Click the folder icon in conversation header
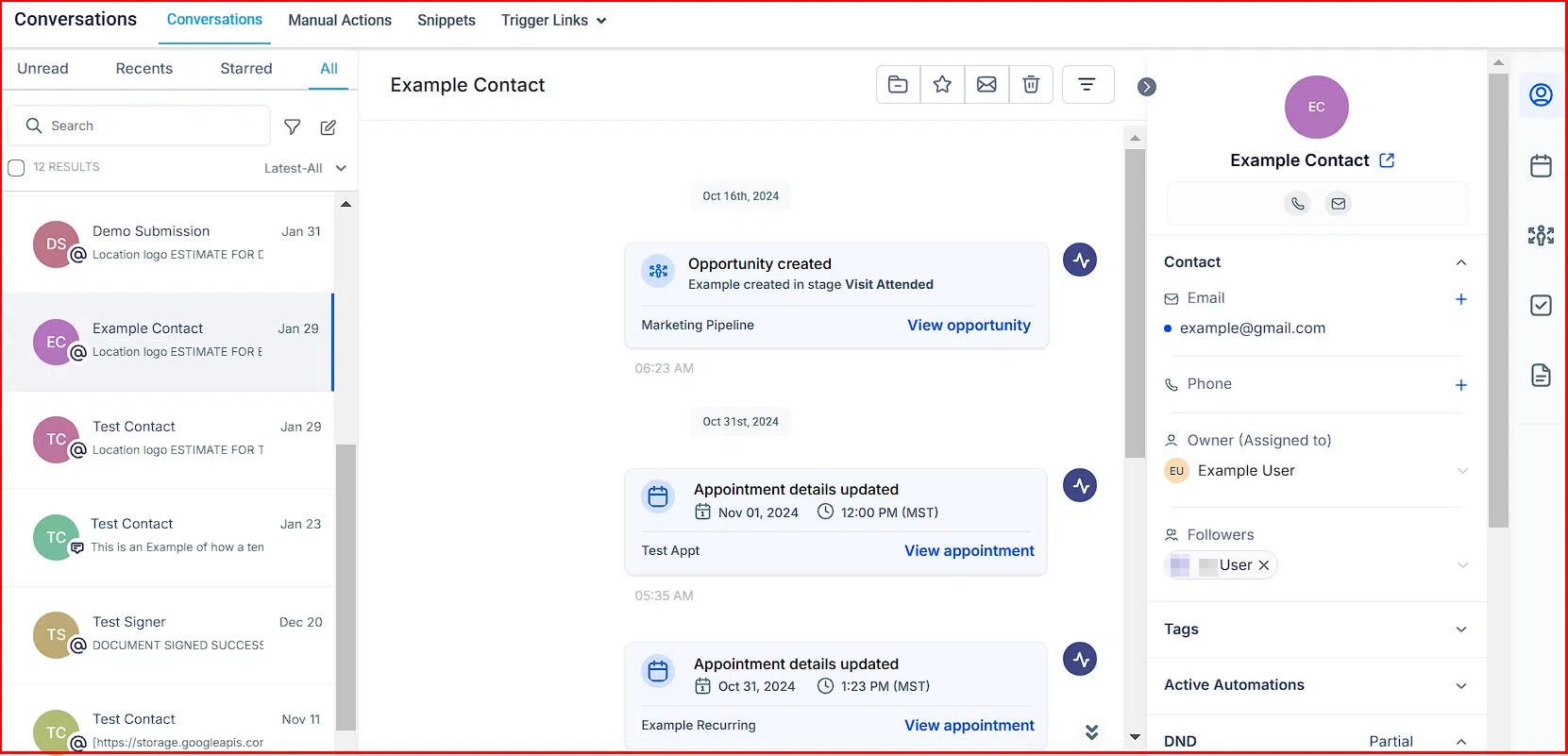1568x756 pixels. coord(898,85)
